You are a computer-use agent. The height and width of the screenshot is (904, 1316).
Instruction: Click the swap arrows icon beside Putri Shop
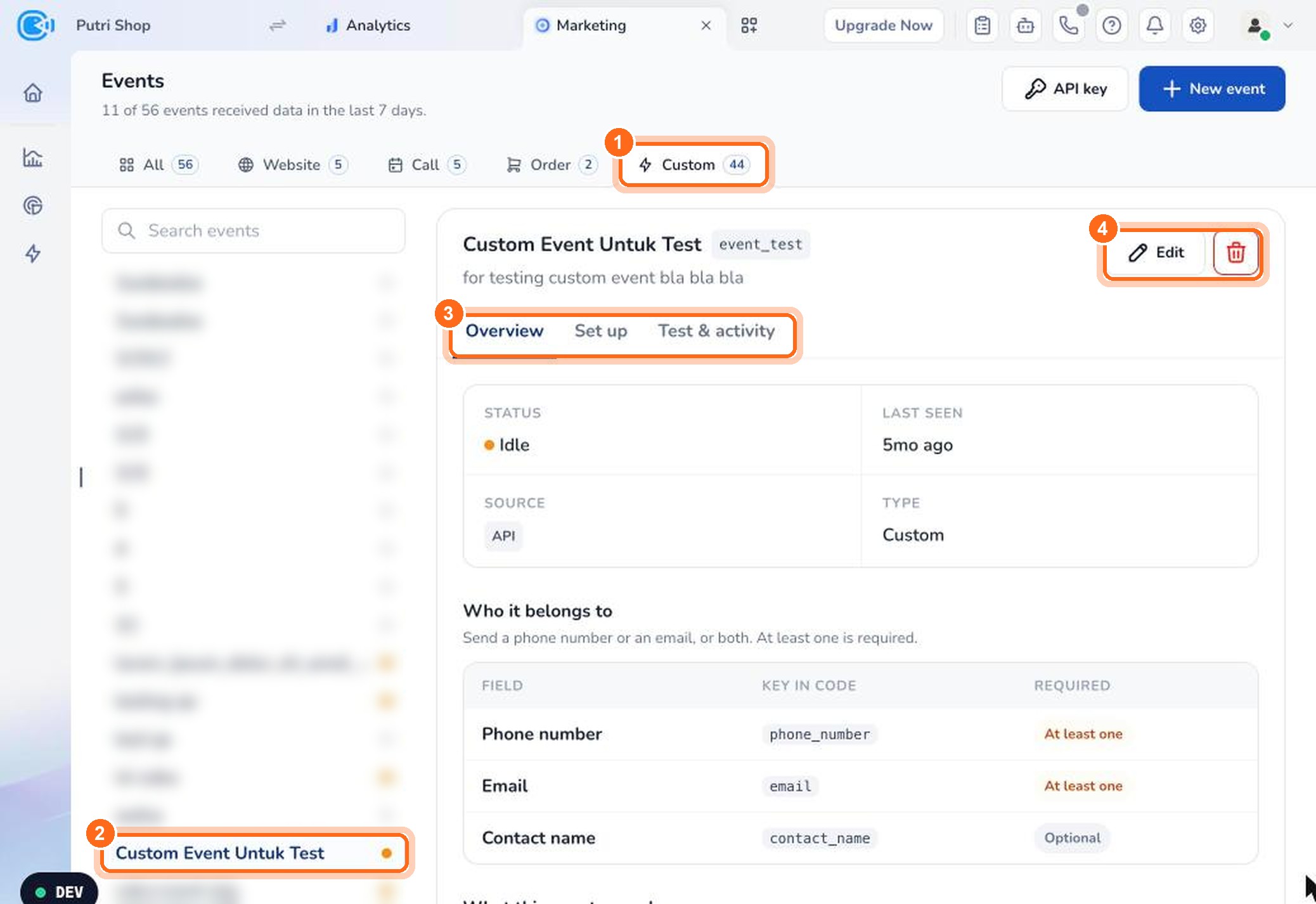(x=278, y=25)
